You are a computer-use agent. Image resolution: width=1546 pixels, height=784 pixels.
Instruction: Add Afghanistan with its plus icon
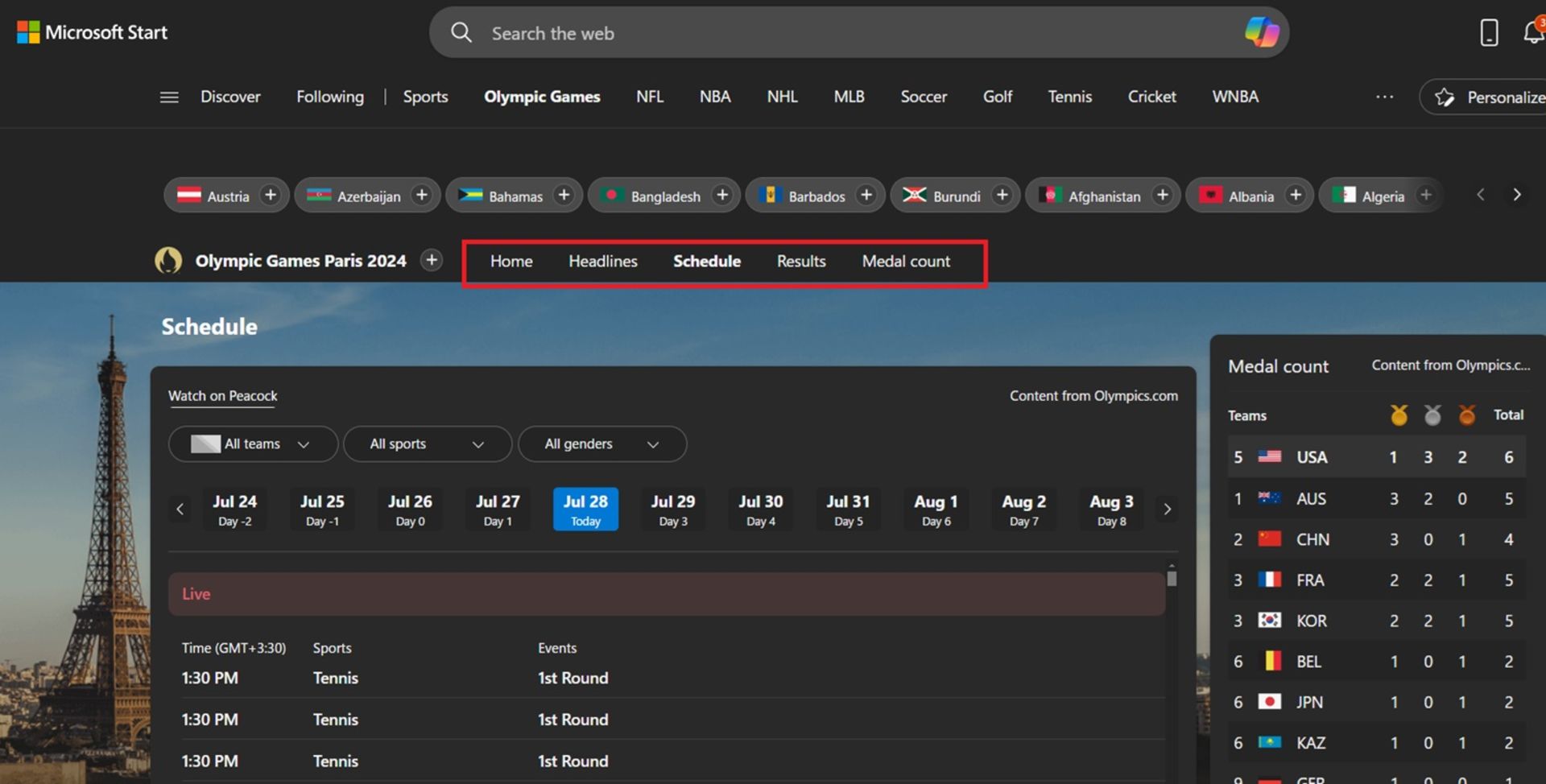[1162, 195]
